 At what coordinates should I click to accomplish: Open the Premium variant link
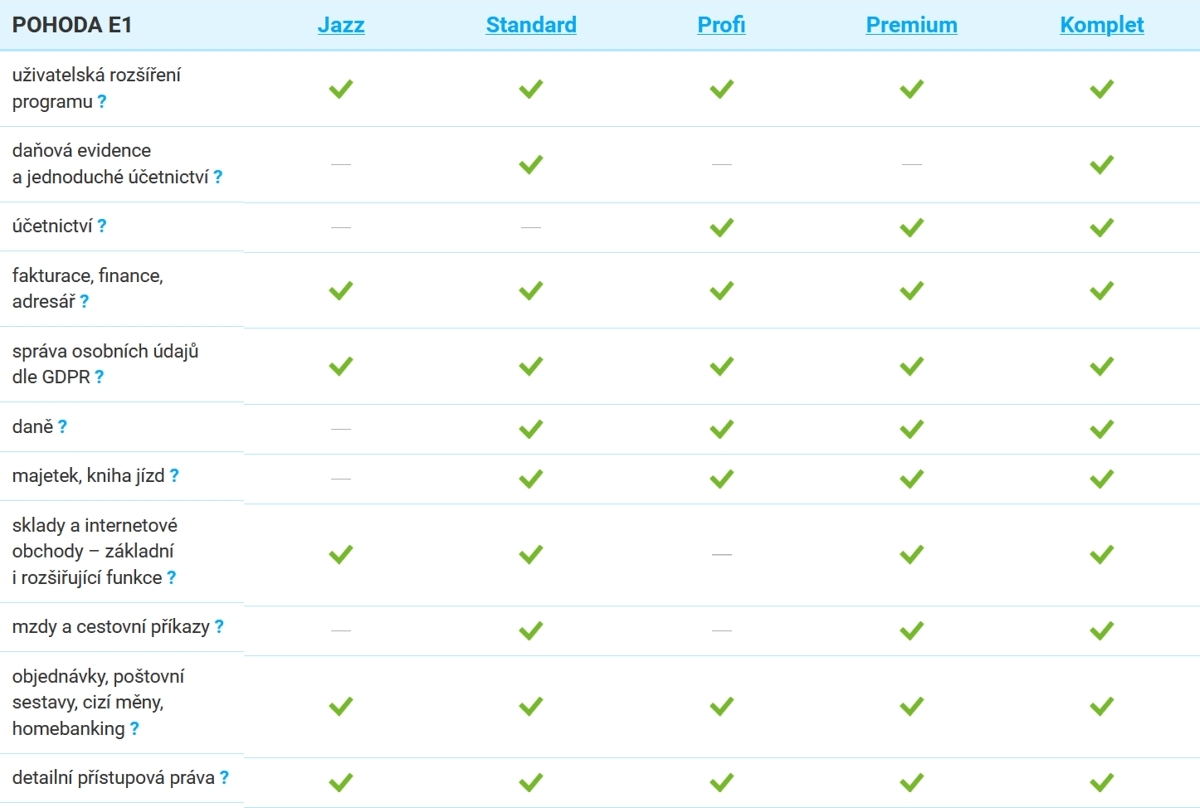(911, 26)
